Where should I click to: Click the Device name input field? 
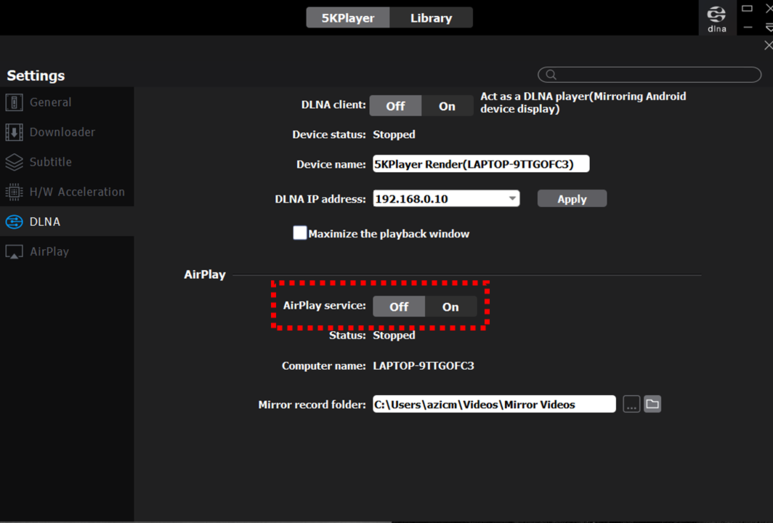click(x=481, y=164)
